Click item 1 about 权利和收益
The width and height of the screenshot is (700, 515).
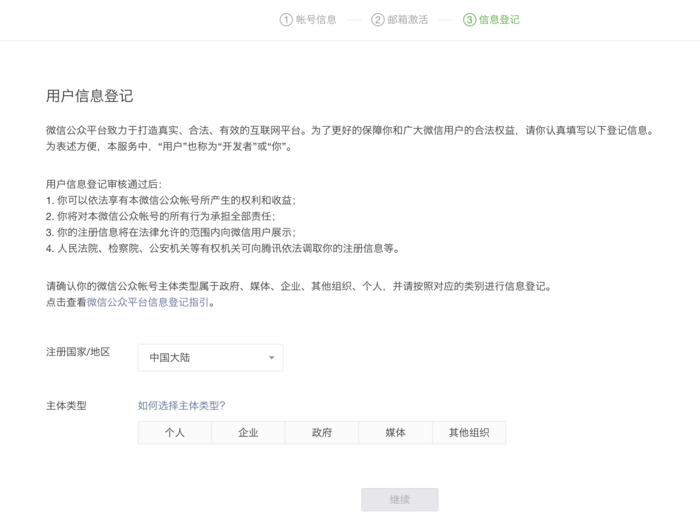click(x=171, y=200)
